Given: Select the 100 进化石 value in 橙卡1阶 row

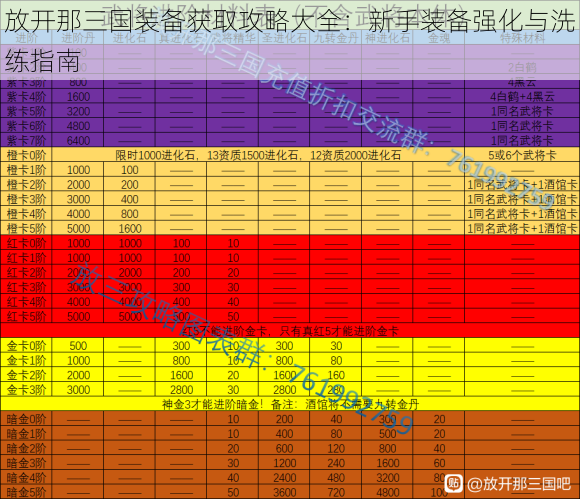Looking at the screenshot, I should [130, 170].
